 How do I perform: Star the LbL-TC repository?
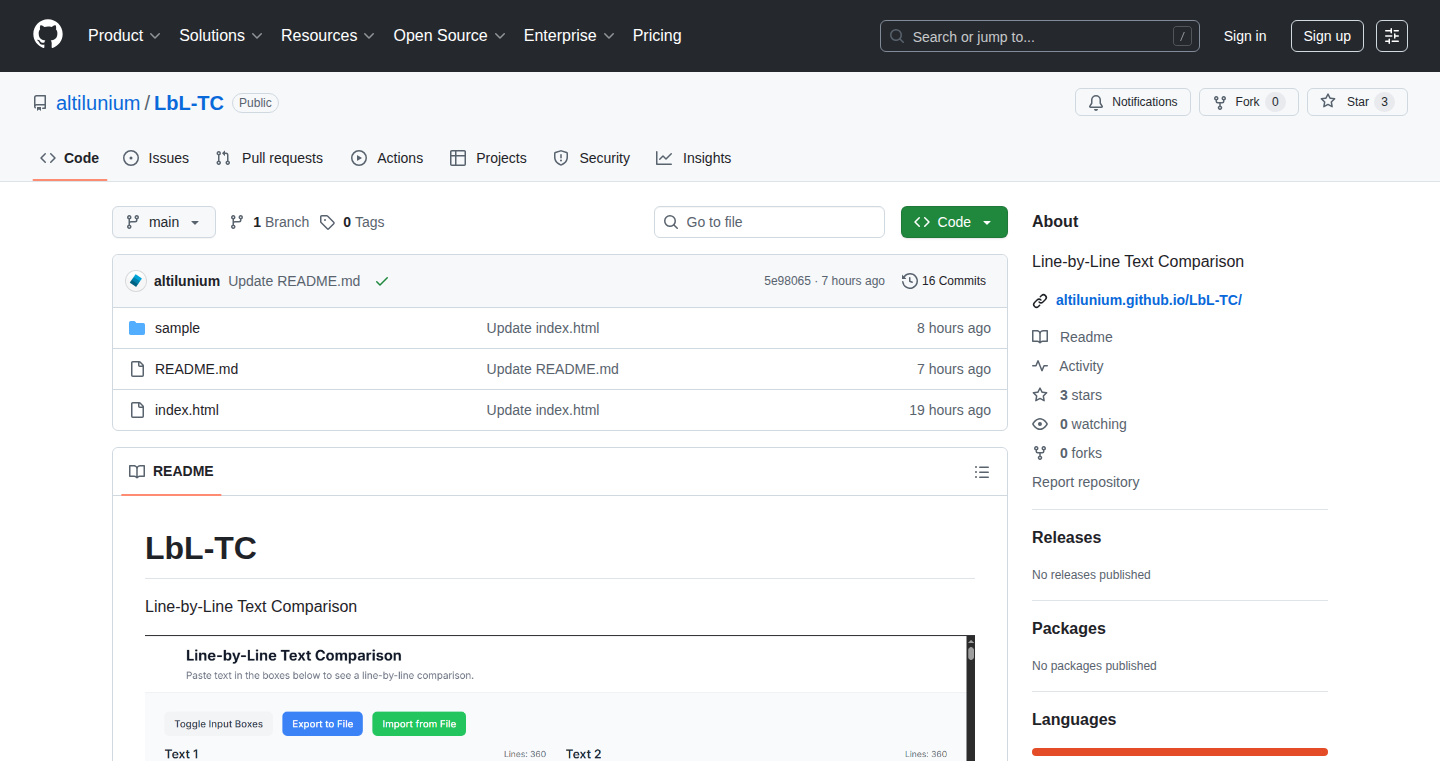click(1357, 102)
